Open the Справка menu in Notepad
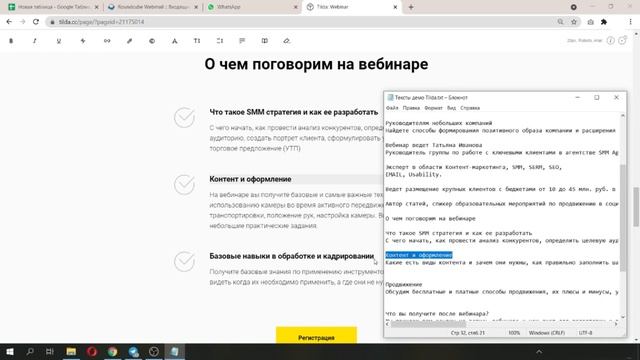Screen dimensions: 640x360 click(x=470, y=108)
